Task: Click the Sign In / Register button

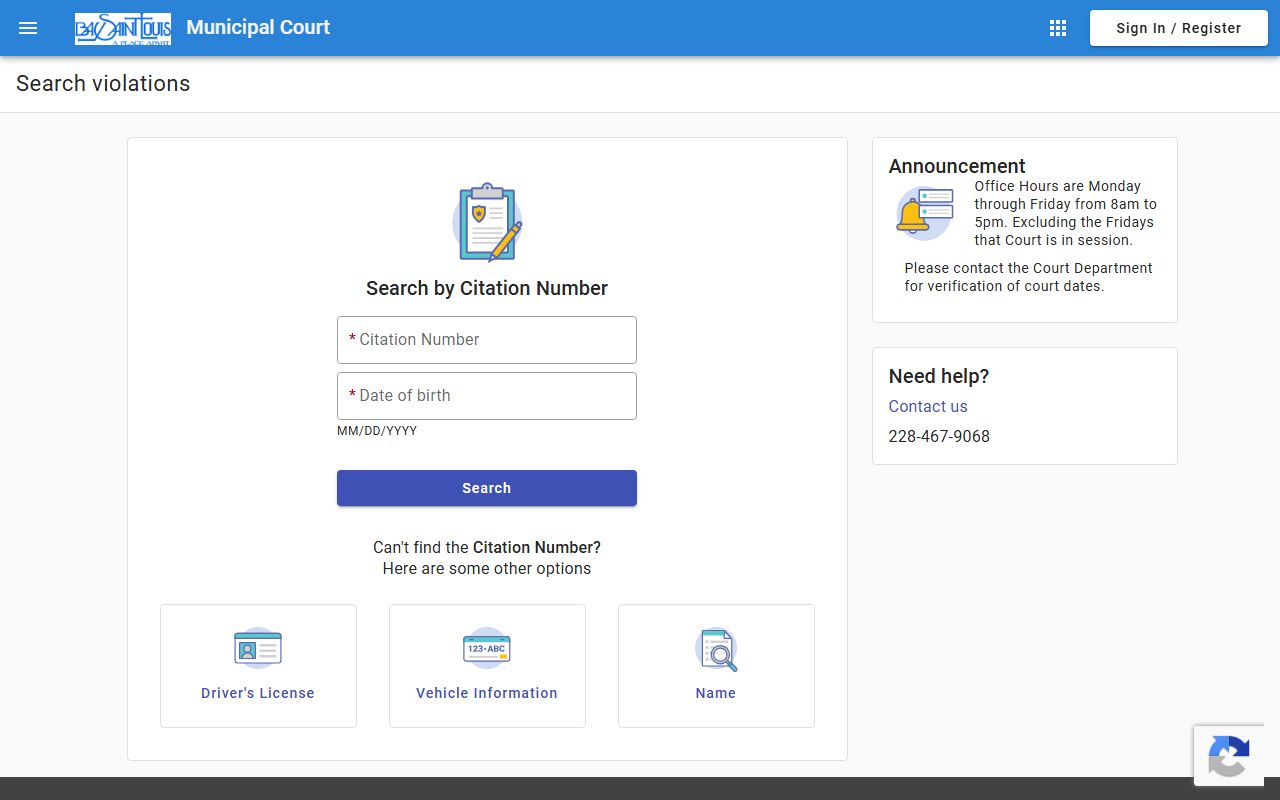Action: click(1179, 28)
